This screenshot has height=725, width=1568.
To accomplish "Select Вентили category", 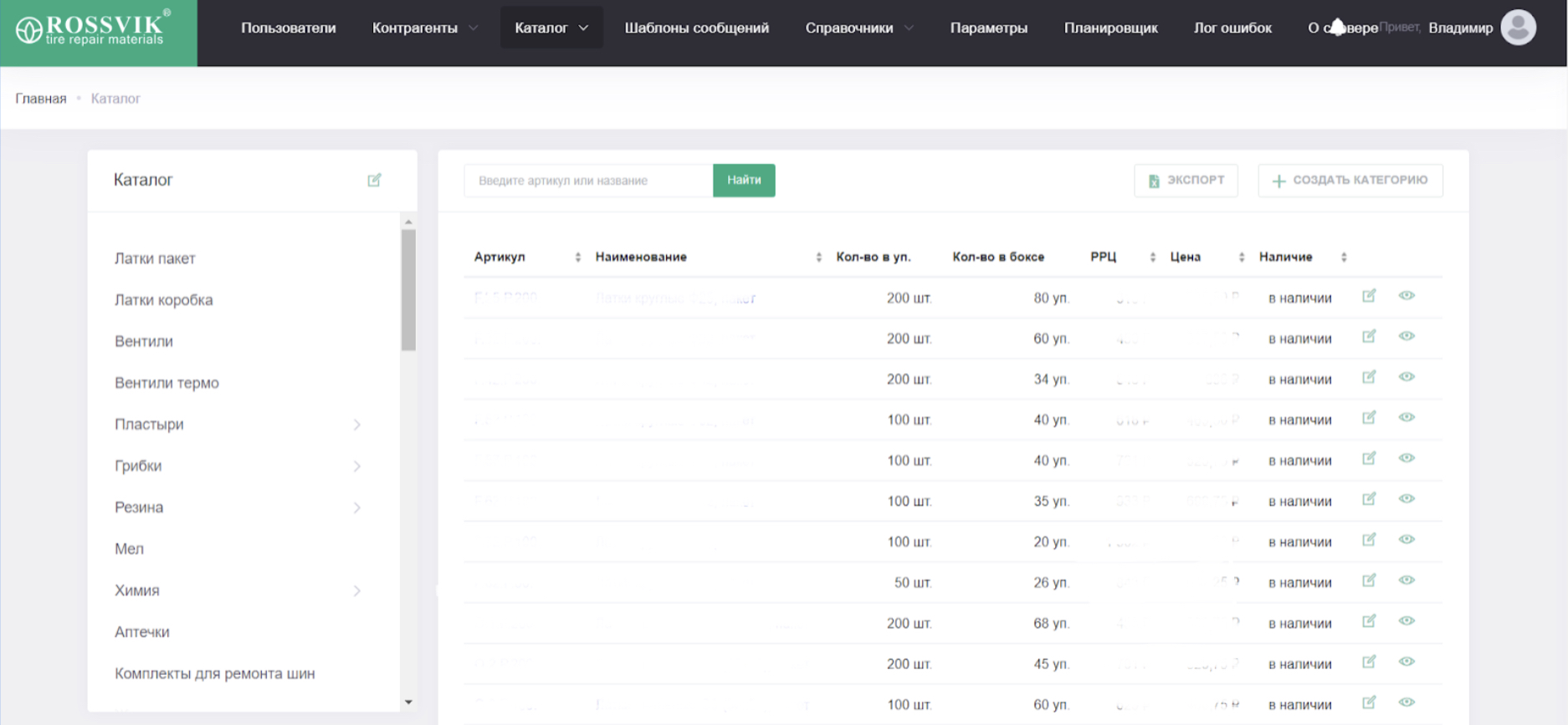I will click(x=144, y=341).
